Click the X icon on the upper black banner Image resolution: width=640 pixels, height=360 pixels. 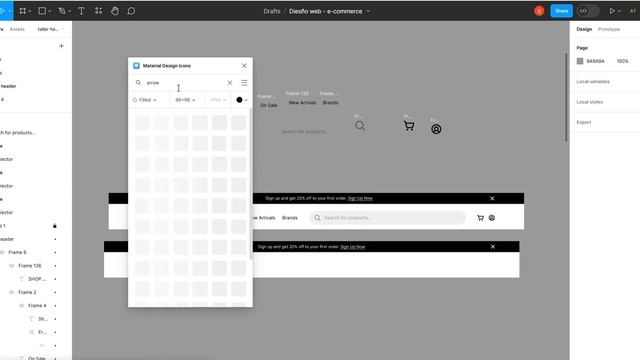[x=492, y=198]
